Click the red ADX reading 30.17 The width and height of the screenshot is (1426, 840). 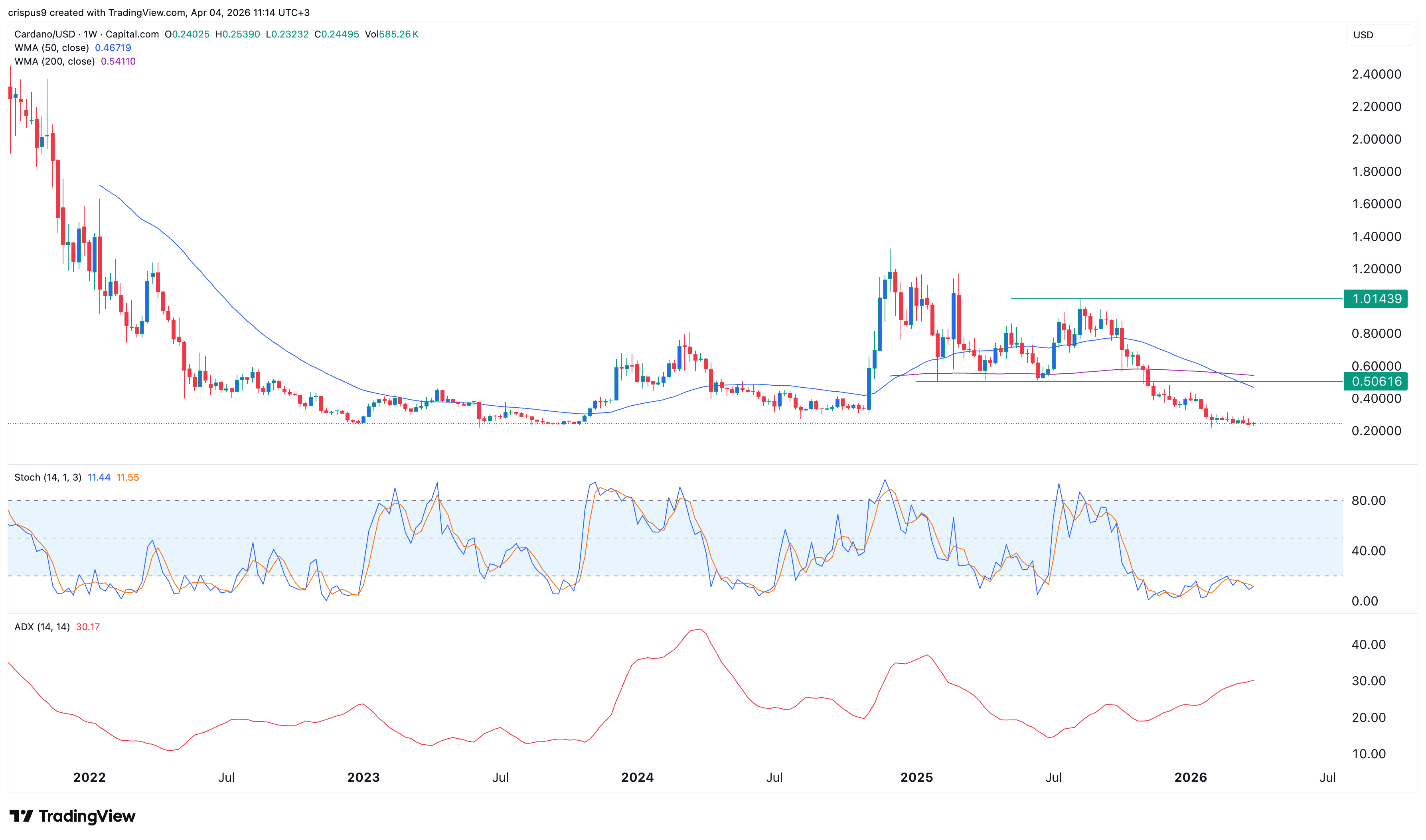pyautogui.click(x=88, y=627)
